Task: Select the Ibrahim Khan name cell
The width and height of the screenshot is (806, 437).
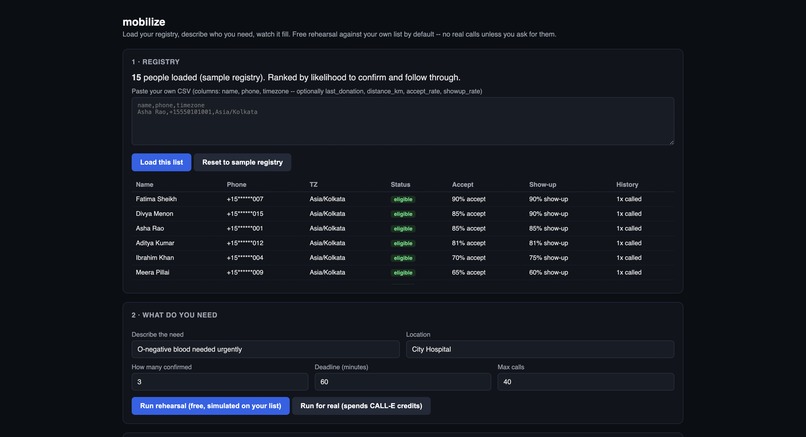Action: (x=155, y=258)
